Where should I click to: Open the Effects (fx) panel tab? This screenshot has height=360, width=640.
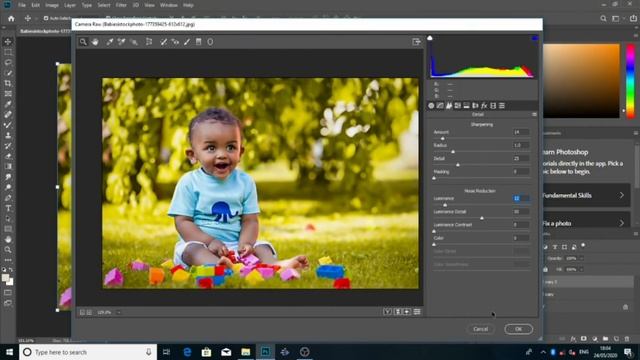coord(484,106)
